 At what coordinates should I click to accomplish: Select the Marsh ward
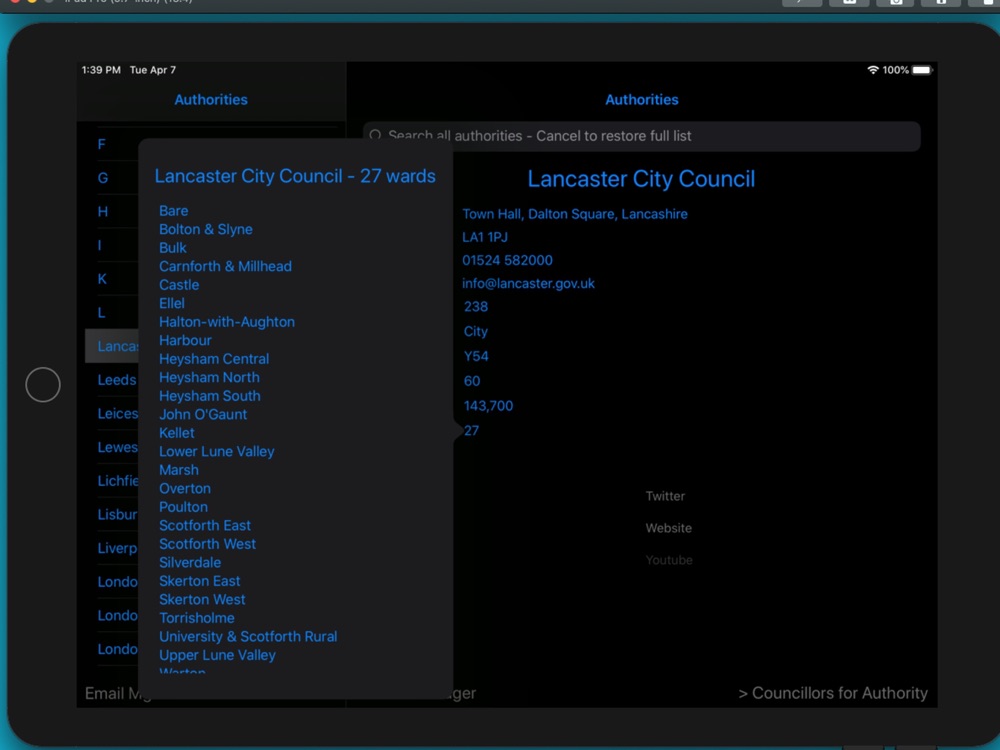click(x=179, y=469)
